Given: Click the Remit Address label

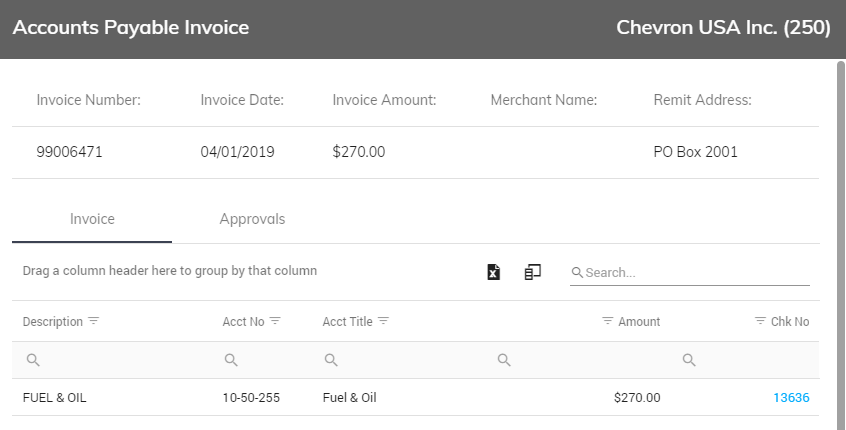Looking at the screenshot, I should pyautogui.click(x=702, y=100).
